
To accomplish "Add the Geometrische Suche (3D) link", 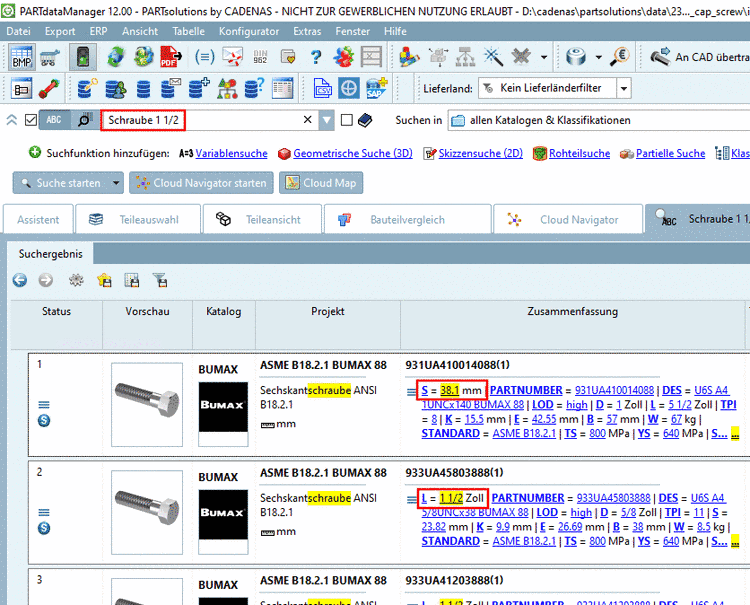I will 353,154.
